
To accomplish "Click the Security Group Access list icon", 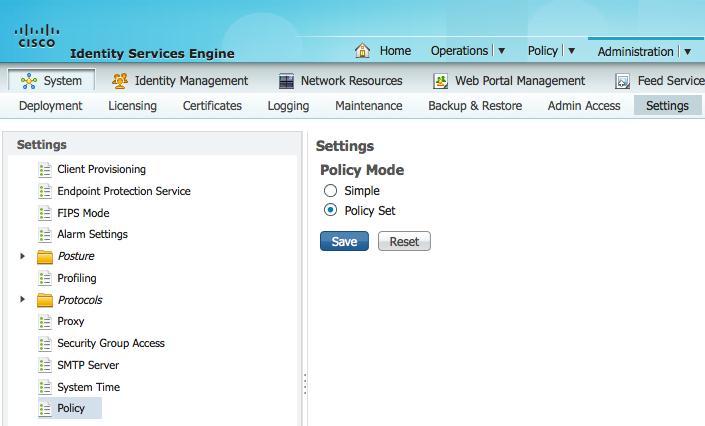I will coord(45,344).
